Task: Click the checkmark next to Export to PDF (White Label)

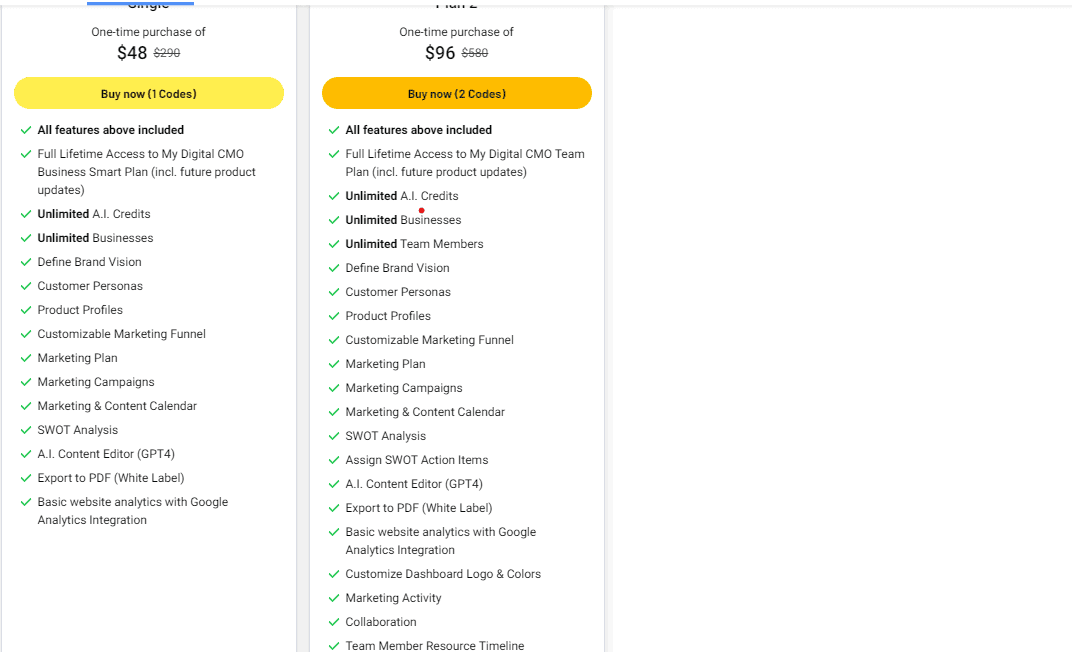Action: [x=26, y=478]
